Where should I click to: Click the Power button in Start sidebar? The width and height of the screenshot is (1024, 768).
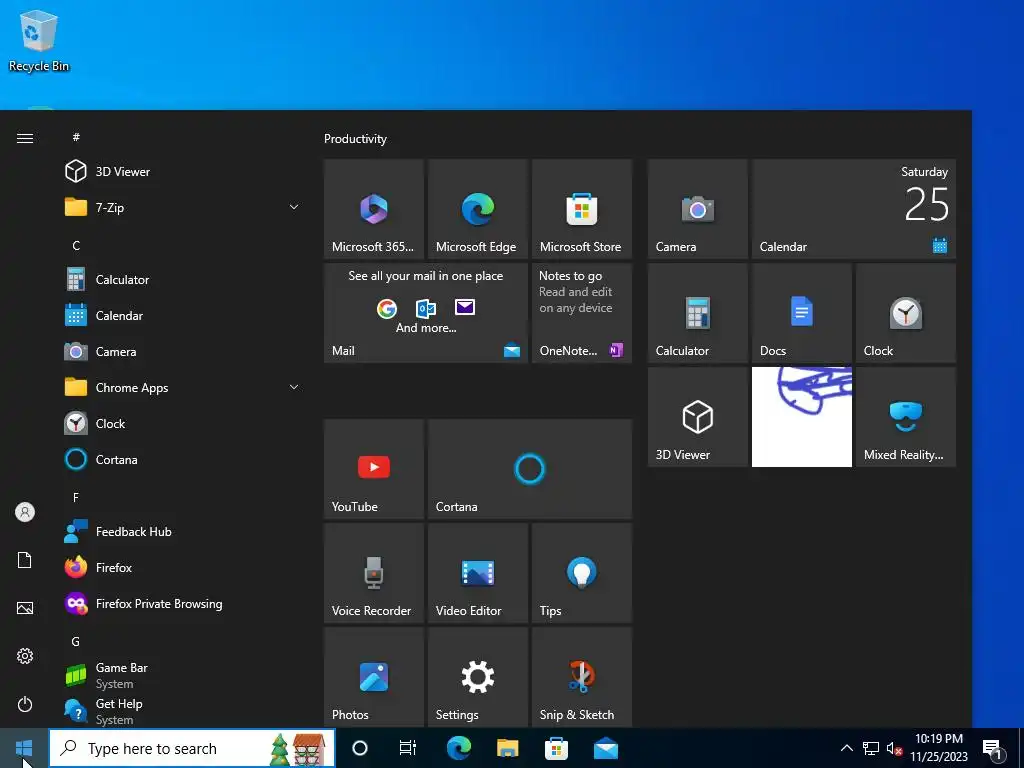(x=25, y=704)
